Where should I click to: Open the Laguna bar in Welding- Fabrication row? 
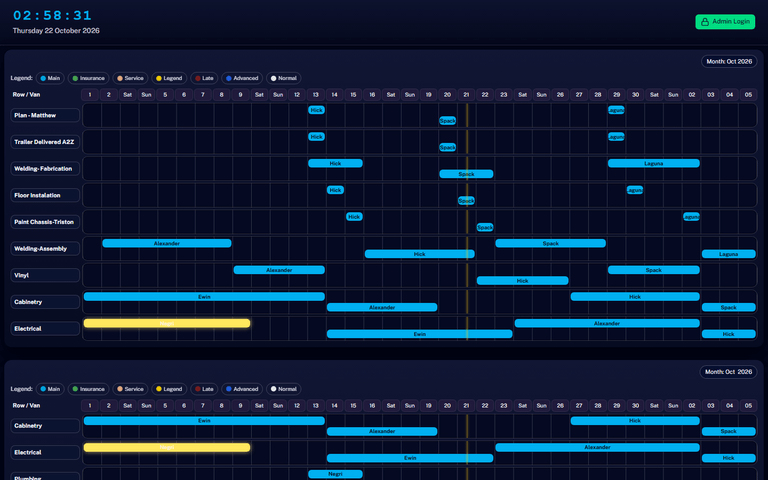point(654,163)
